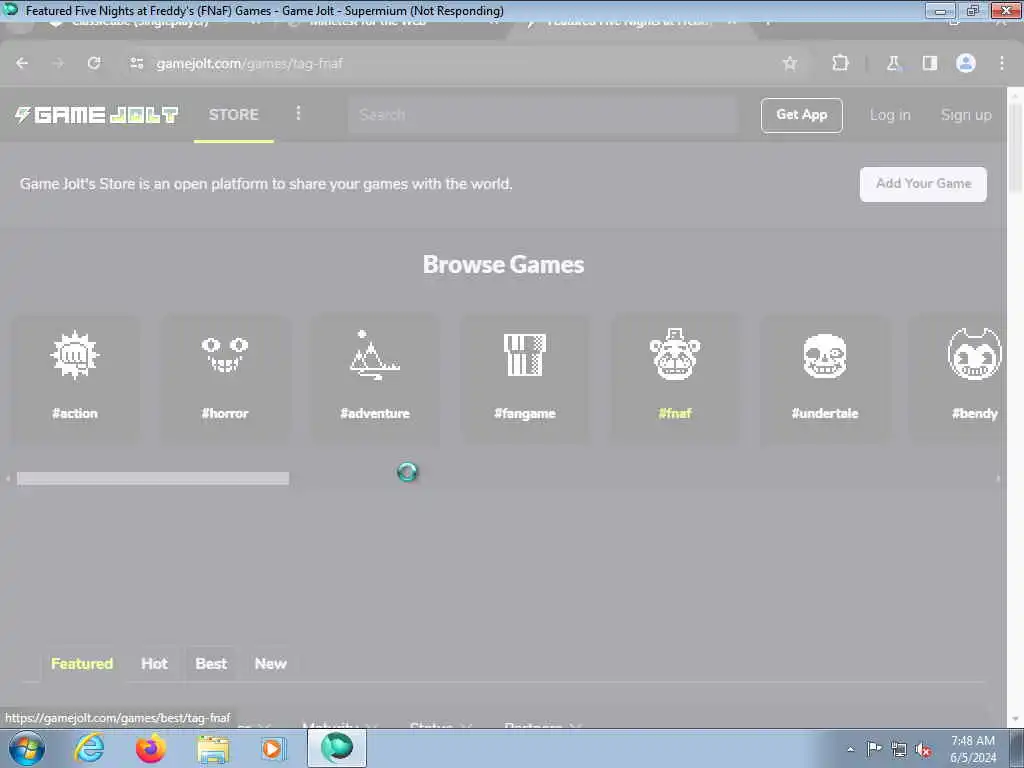Viewport: 1024px width, 768px height.
Task: Click the muted volume tray icon
Action: point(923,749)
